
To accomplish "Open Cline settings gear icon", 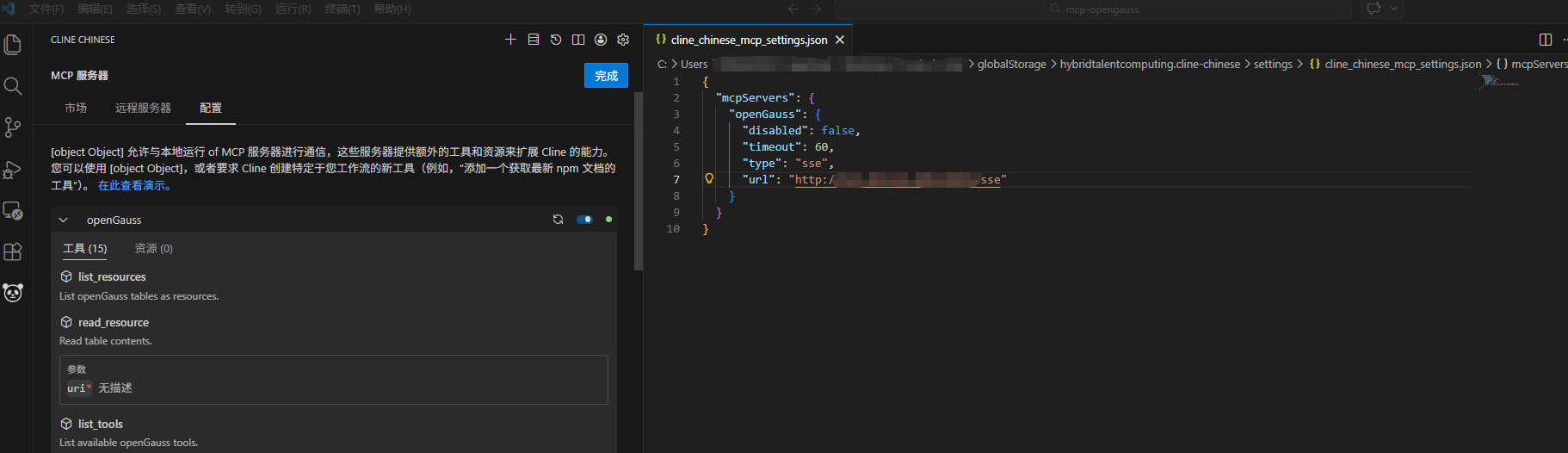I will (623, 40).
